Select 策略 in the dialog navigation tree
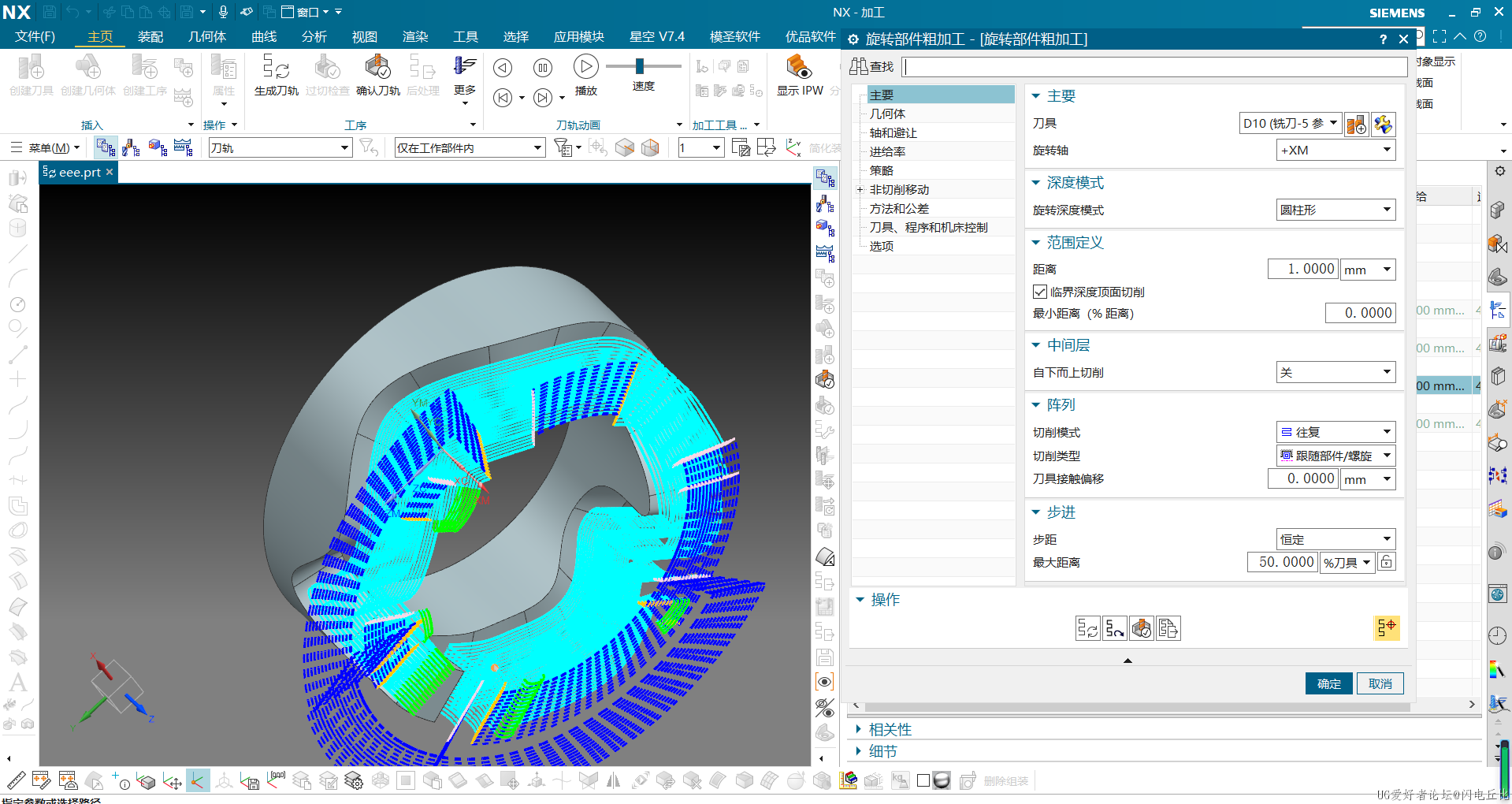 882,170
